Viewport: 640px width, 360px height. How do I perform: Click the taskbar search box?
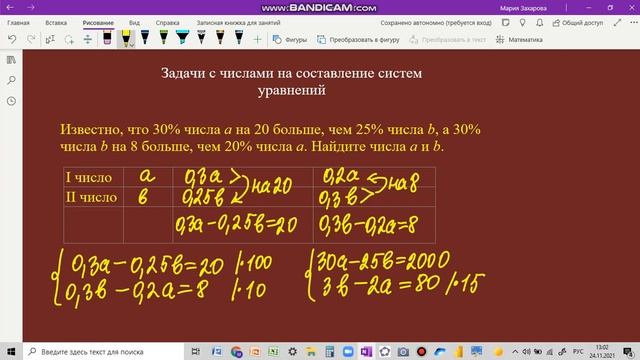pos(104,351)
